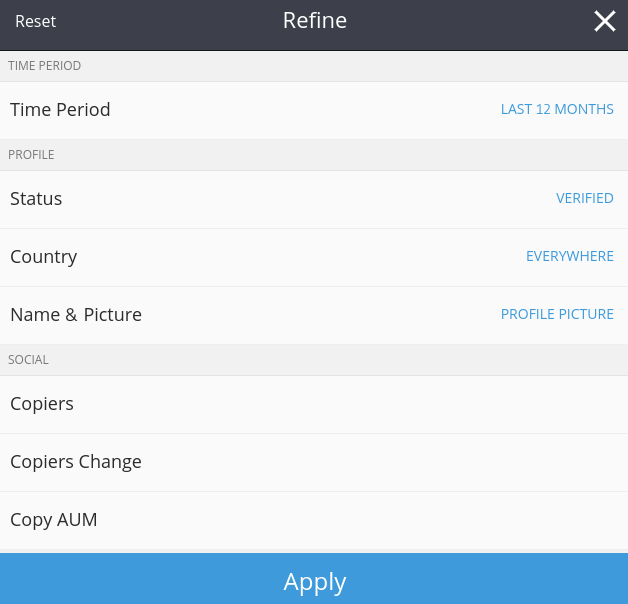The image size is (628, 604).
Task: Change the LAST 12 MONTHS value
Action: pos(557,109)
